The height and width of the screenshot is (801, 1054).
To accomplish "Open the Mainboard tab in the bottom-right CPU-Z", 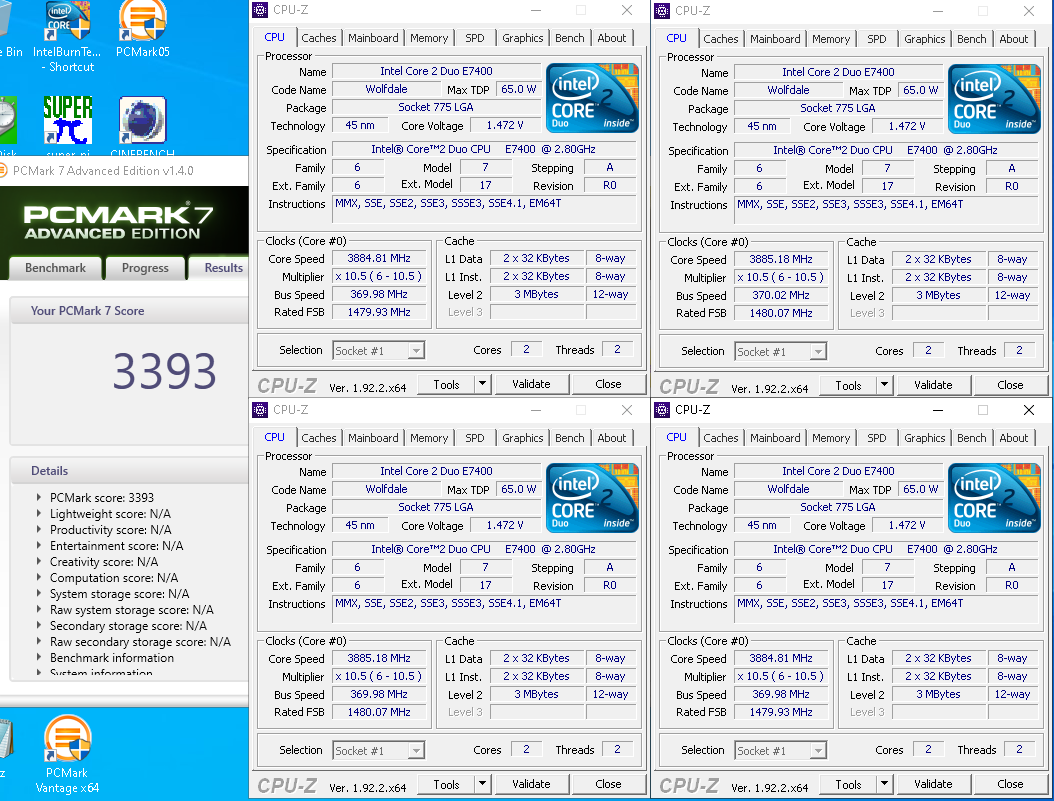I will (775, 438).
